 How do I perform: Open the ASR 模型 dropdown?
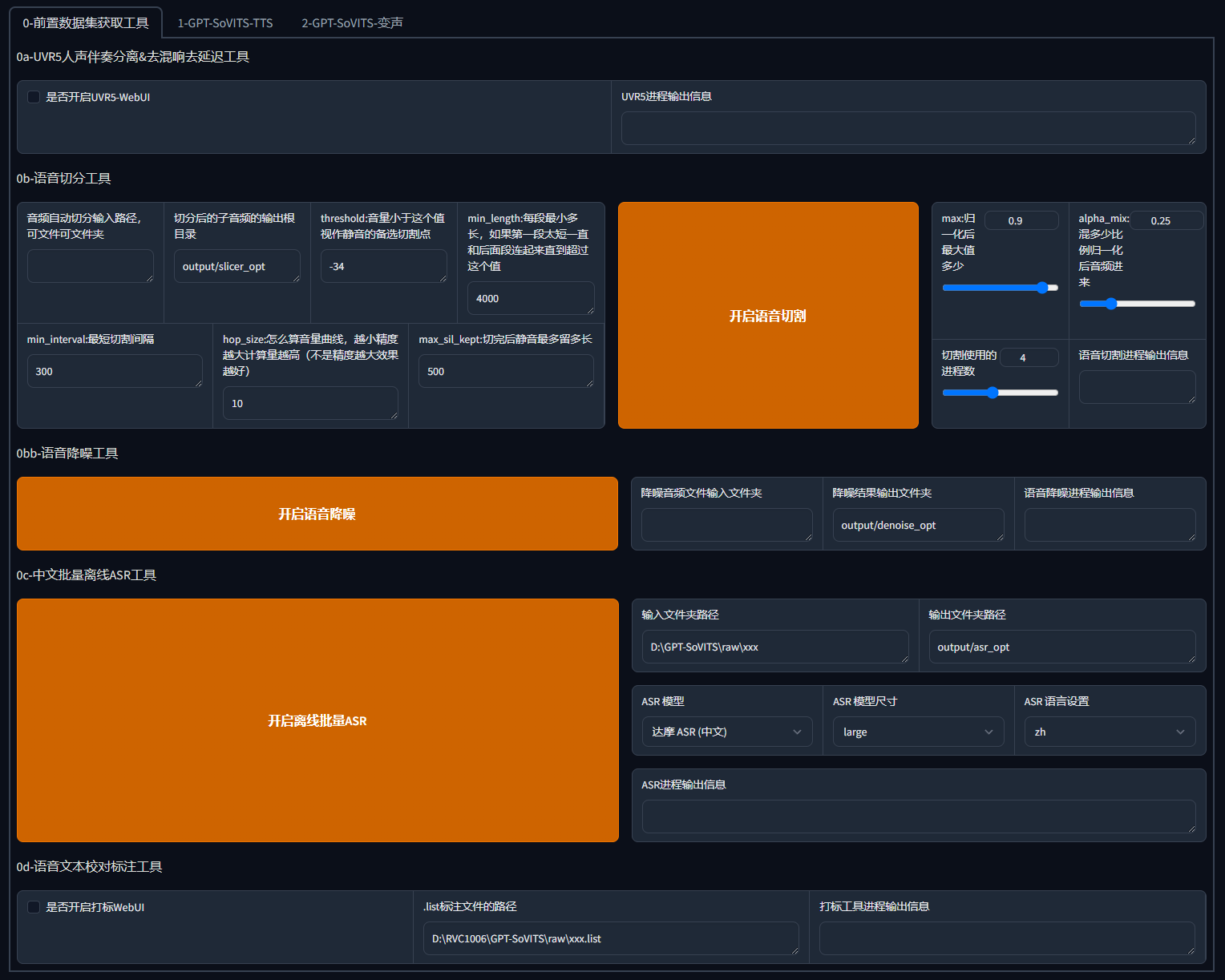(x=727, y=732)
